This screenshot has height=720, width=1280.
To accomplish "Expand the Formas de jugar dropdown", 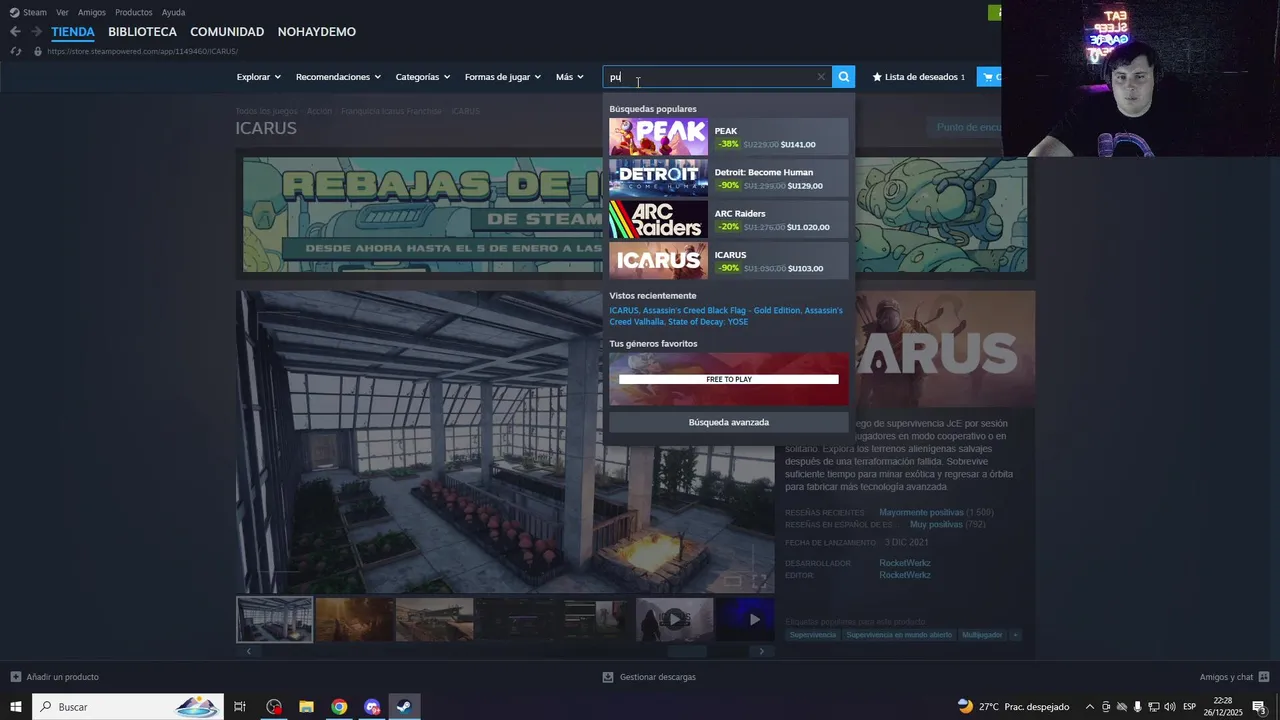I will 503,77.
